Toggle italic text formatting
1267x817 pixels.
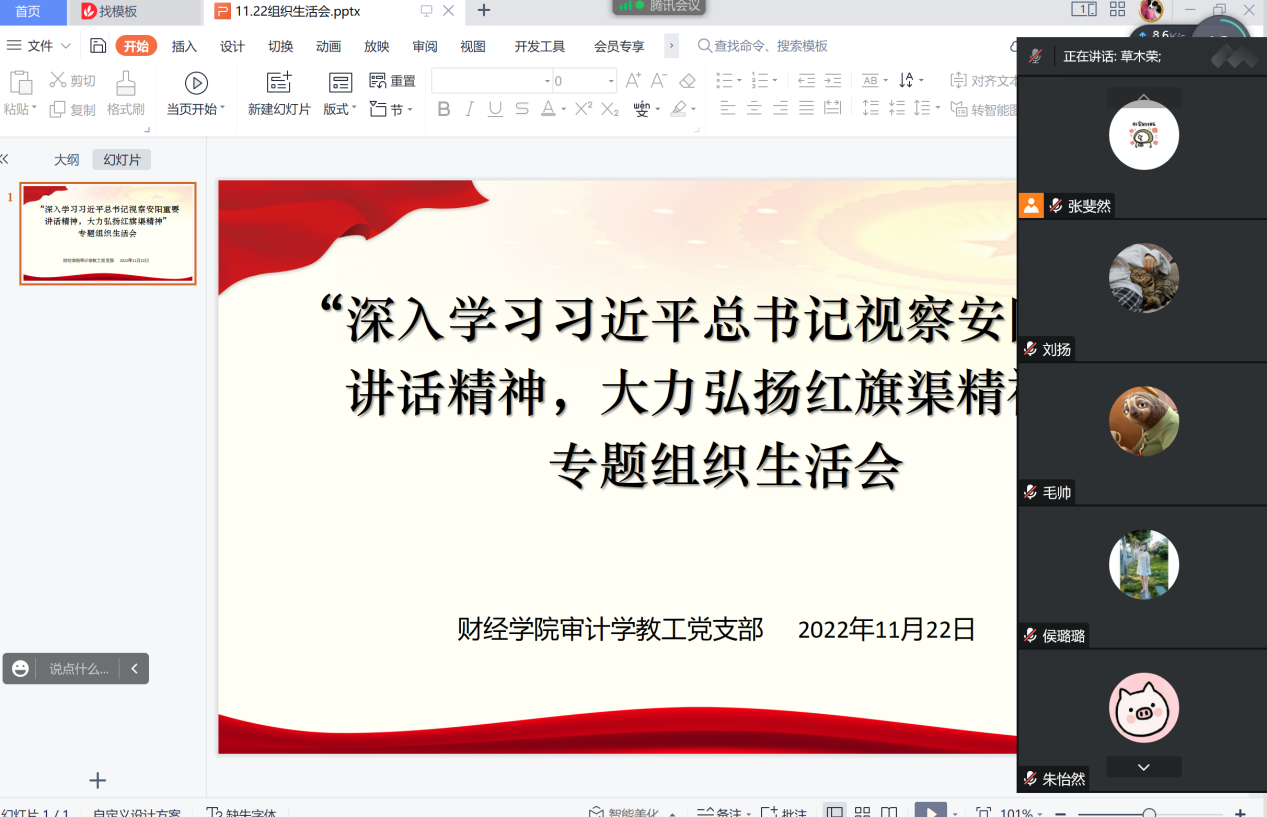469,109
